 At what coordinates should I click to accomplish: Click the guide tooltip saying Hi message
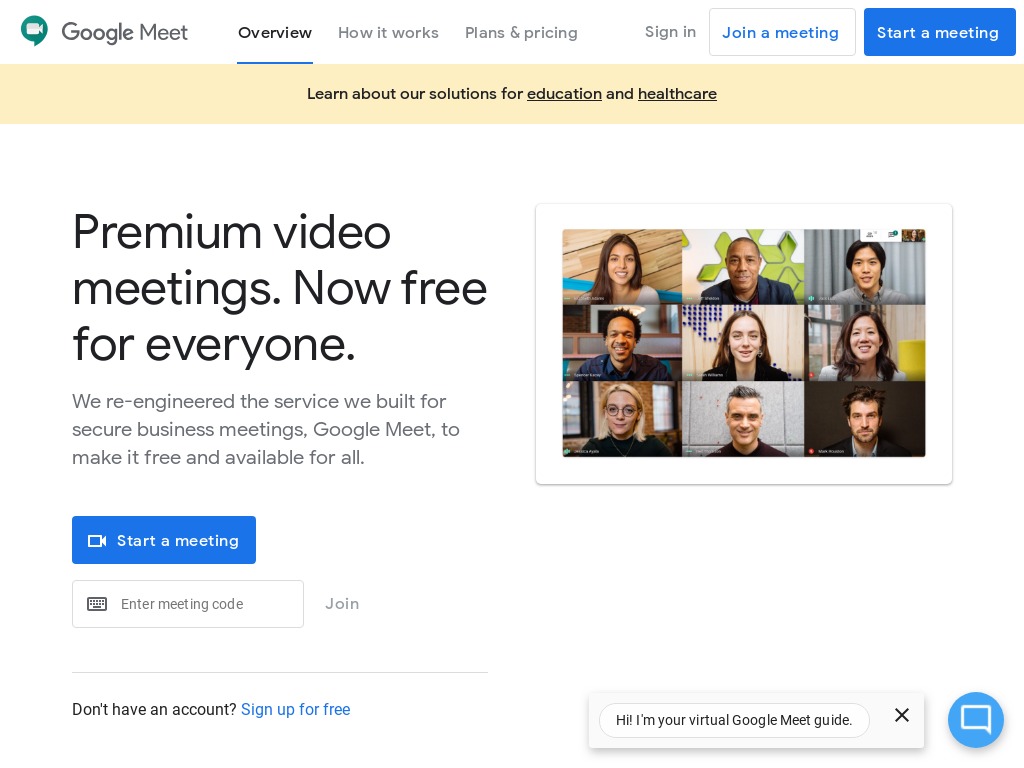click(734, 720)
